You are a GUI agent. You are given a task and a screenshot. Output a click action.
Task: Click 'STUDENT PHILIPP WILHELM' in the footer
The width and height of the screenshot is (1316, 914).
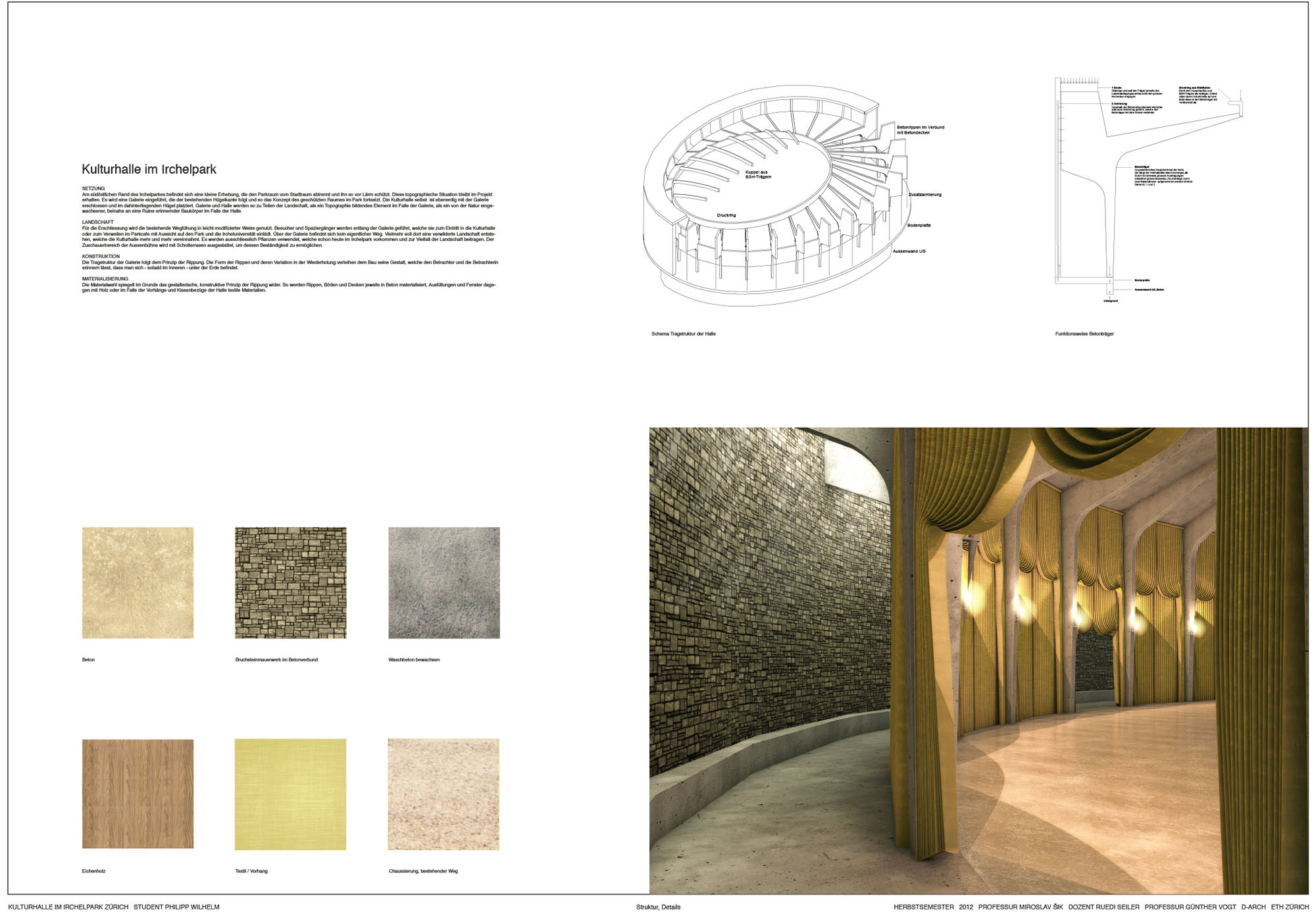(x=176, y=907)
